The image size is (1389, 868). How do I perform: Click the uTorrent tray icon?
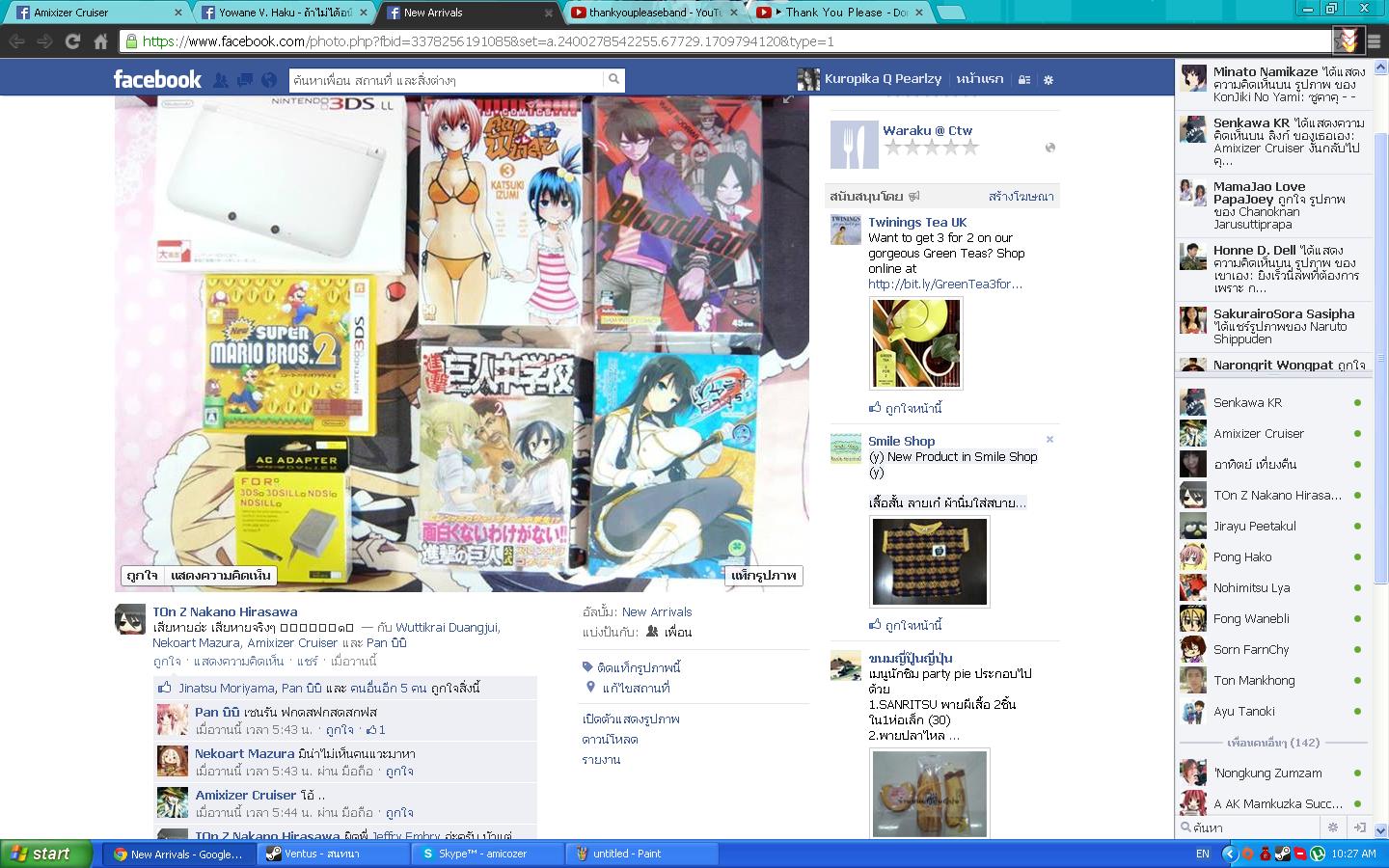[1318, 854]
